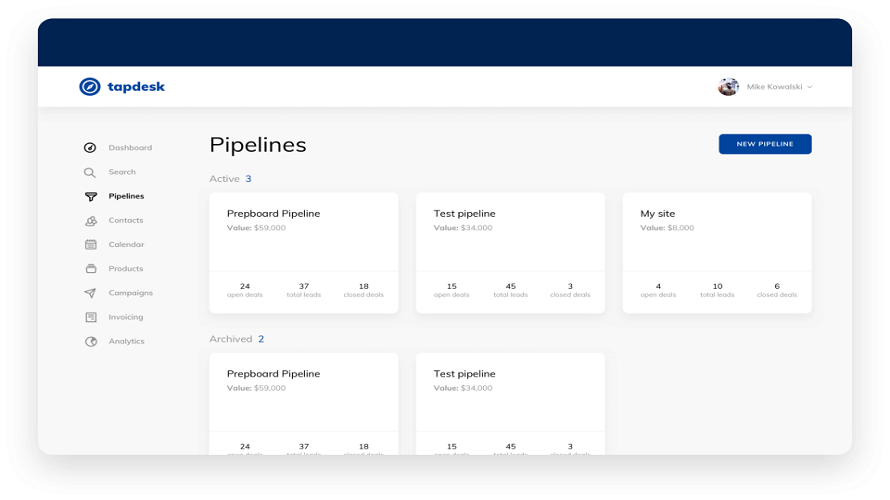This screenshot has height=500, width=890.
Task: Open the Analytics menu label
Action: pyautogui.click(x=126, y=342)
